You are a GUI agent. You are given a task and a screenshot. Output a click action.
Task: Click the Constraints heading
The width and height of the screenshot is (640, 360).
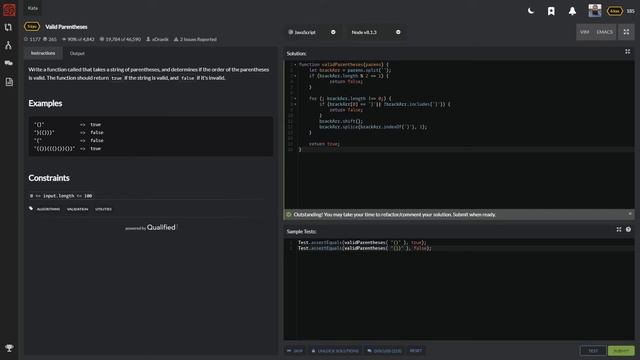click(x=49, y=178)
